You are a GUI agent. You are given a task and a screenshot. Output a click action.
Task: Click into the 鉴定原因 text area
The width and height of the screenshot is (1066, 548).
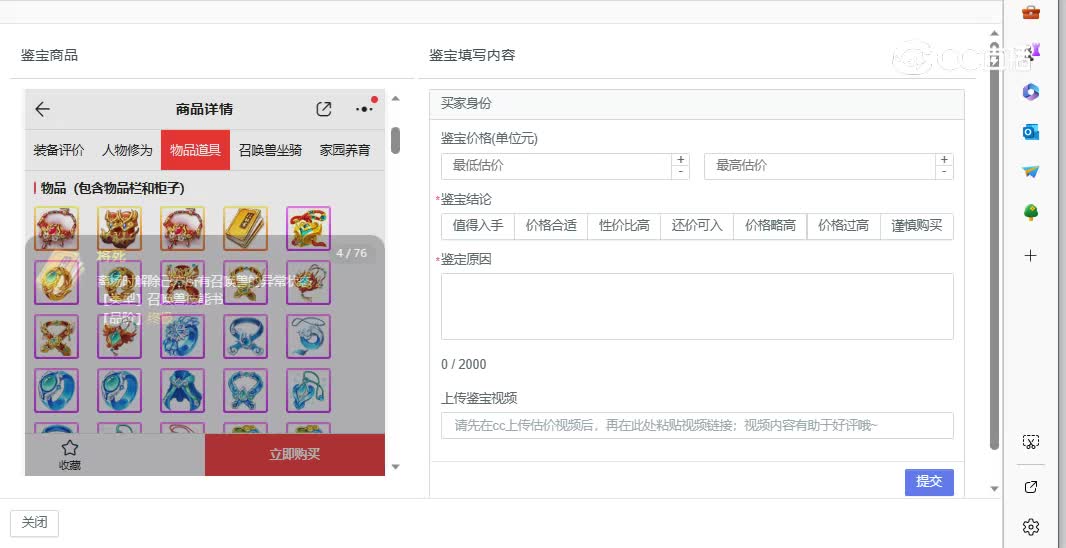tap(697, 307)
